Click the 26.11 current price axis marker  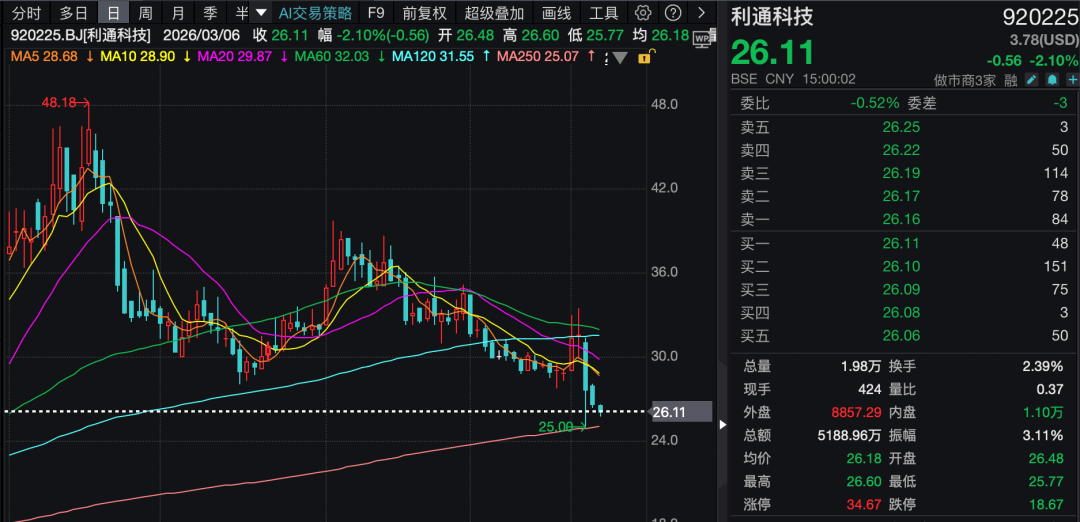point(680,411)
